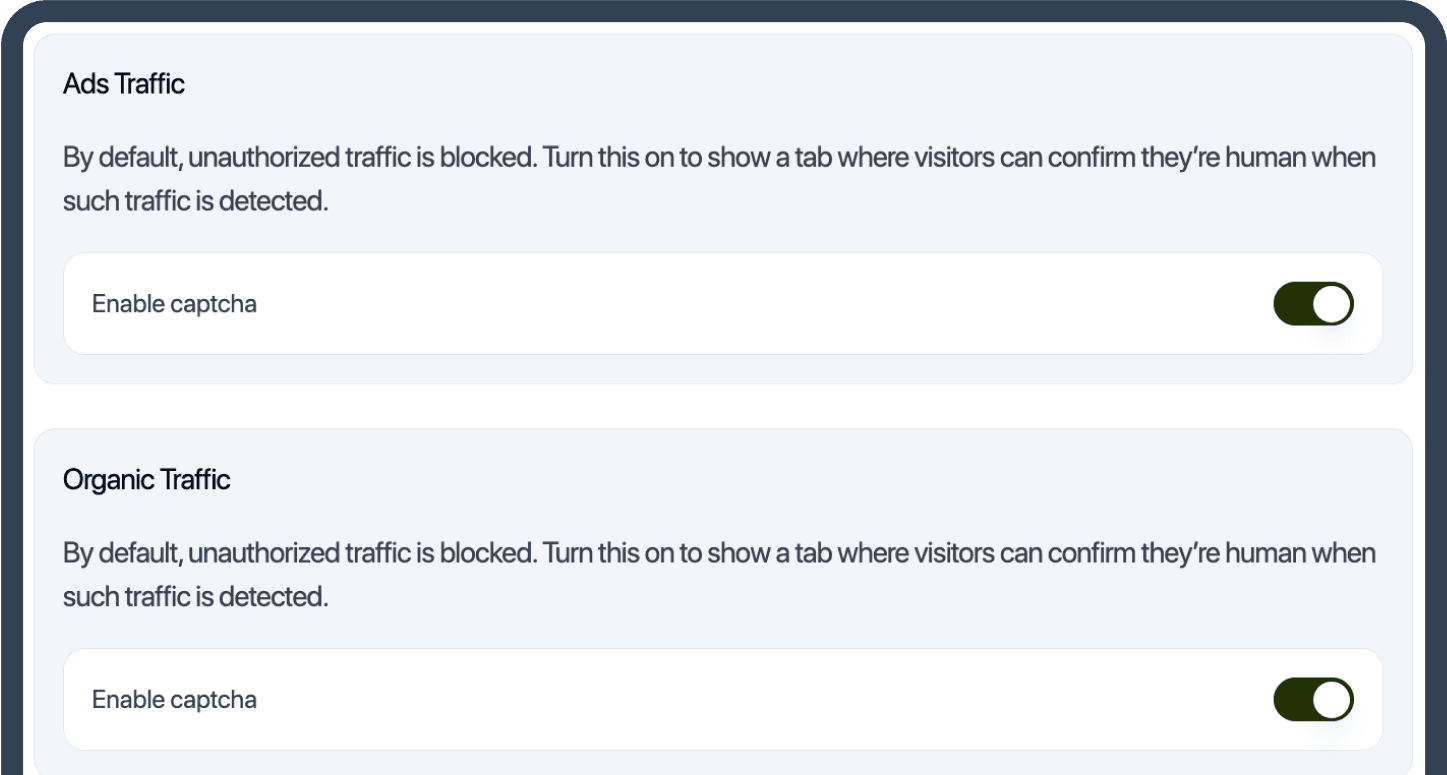Click the Ads Traffic description paragraph
This screenshot has height=775, width=1447.
point(719,179)
